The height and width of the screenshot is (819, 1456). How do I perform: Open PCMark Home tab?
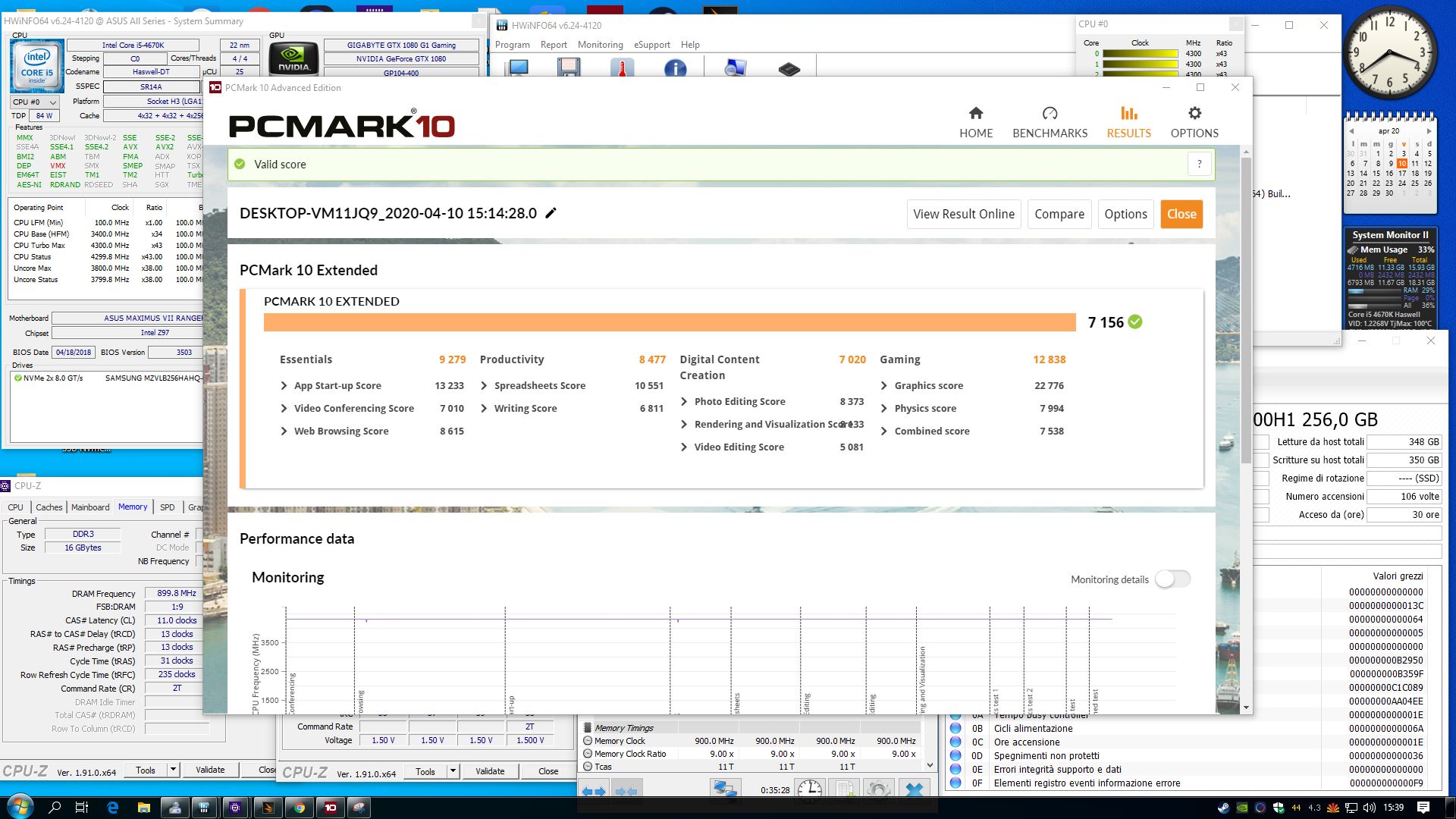point(975,122)
